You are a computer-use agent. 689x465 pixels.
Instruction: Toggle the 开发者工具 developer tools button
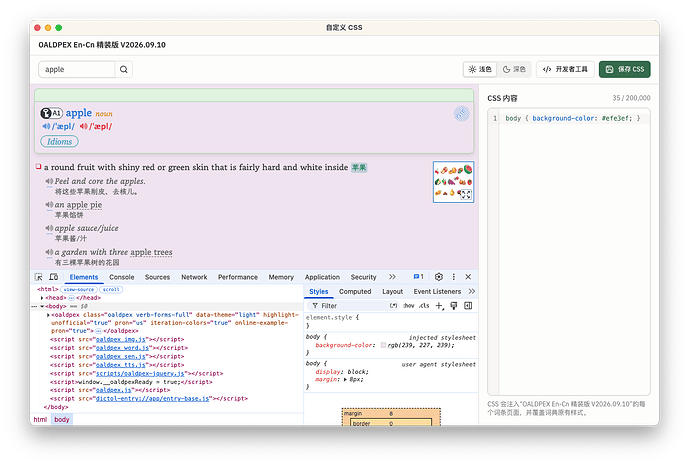pos(565,69)
